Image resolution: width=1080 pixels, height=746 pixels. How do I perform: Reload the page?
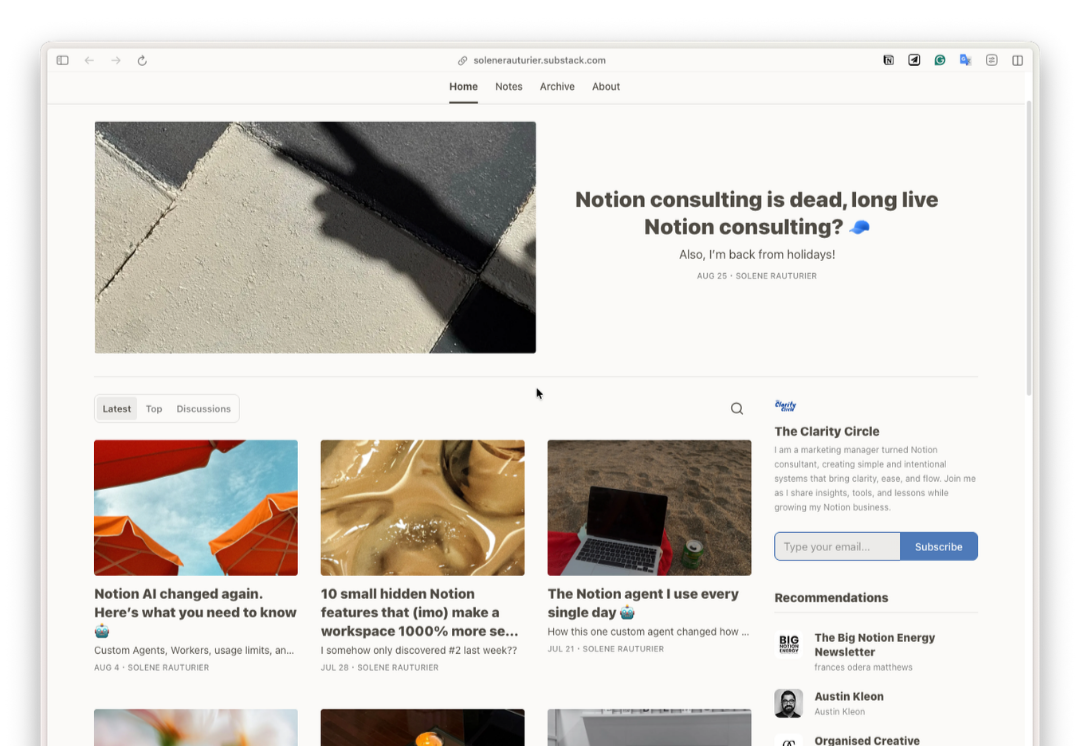pyautogui.click(x=142, y=61)
